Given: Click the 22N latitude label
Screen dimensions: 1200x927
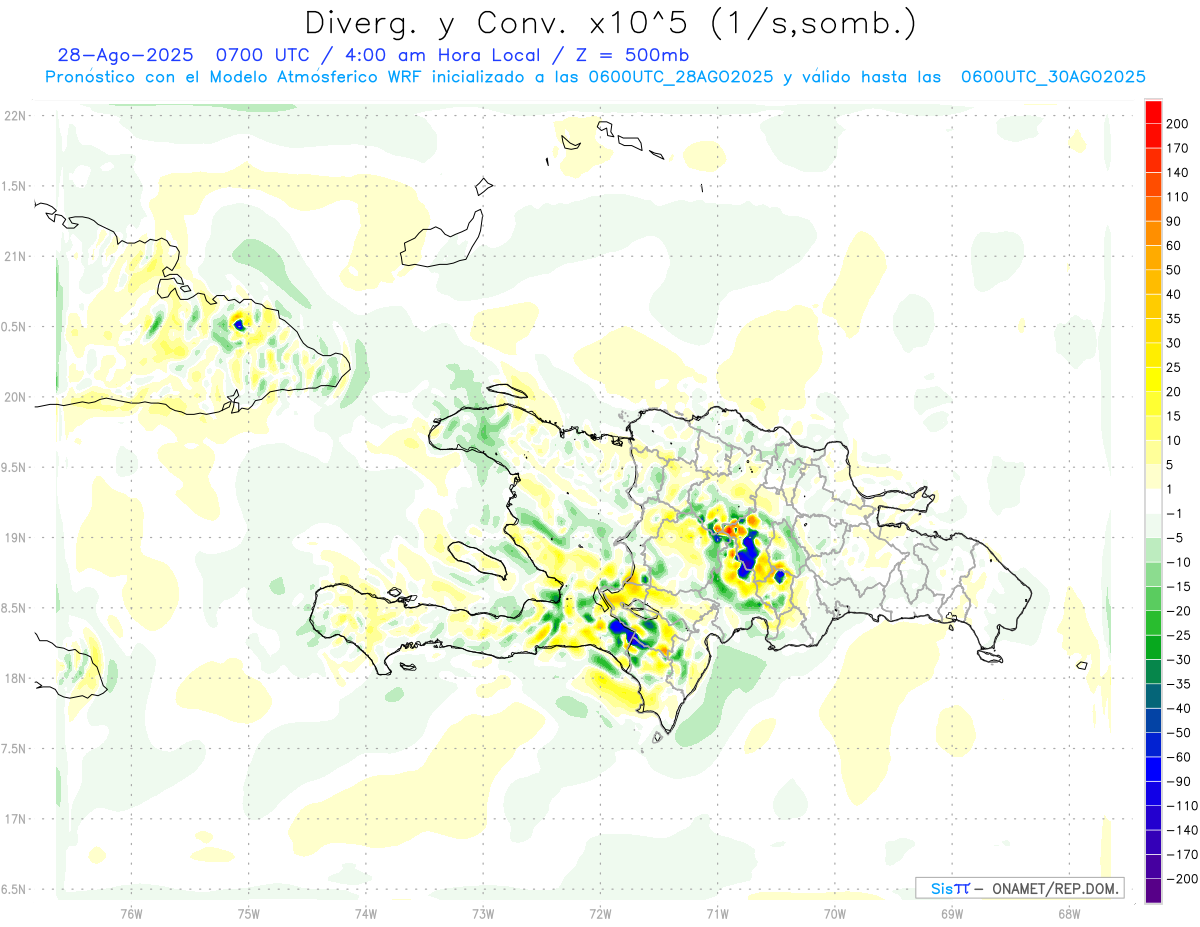Looking at the screenshot, I should [14, 115].
